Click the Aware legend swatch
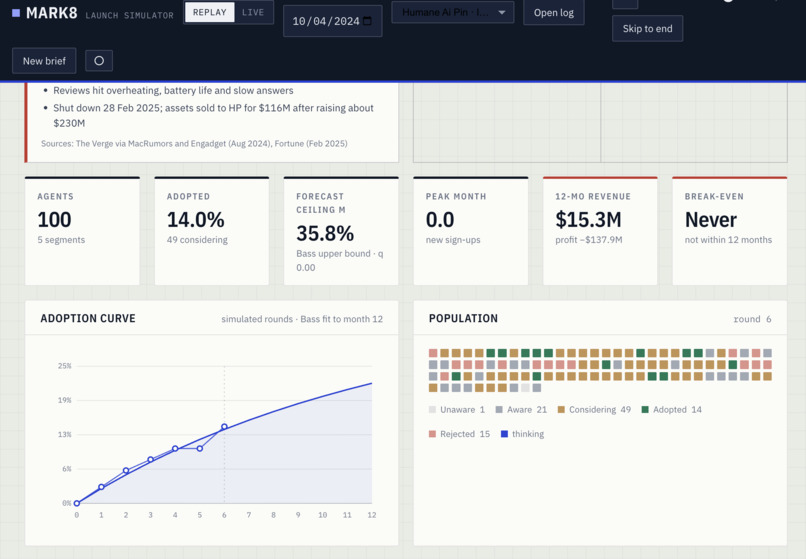Image resolution: width=806 pixels, height=559 pixels. point(499,409)
